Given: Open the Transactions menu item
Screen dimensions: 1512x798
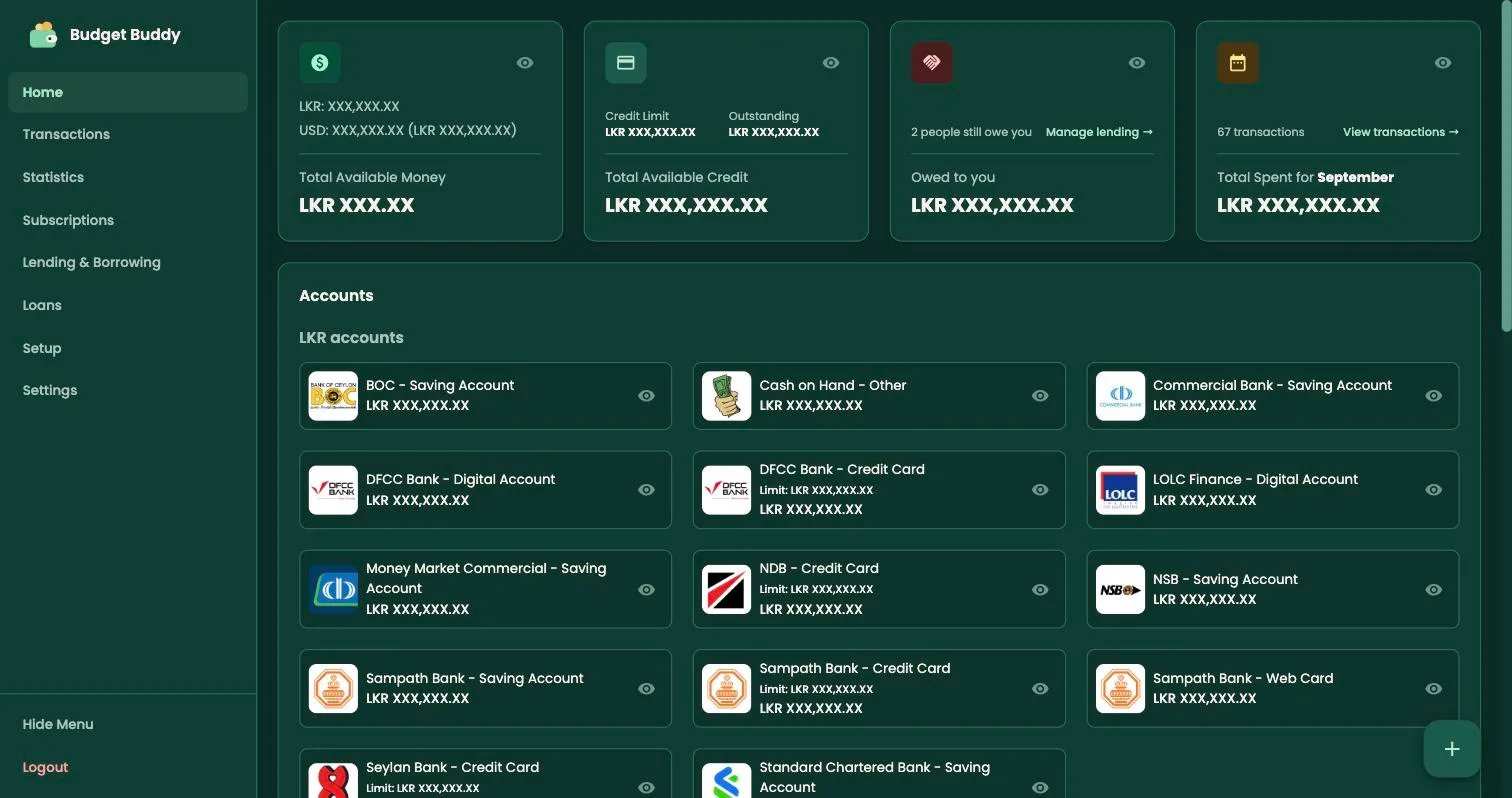Looking at the screenshot, I should pos(128,134).
